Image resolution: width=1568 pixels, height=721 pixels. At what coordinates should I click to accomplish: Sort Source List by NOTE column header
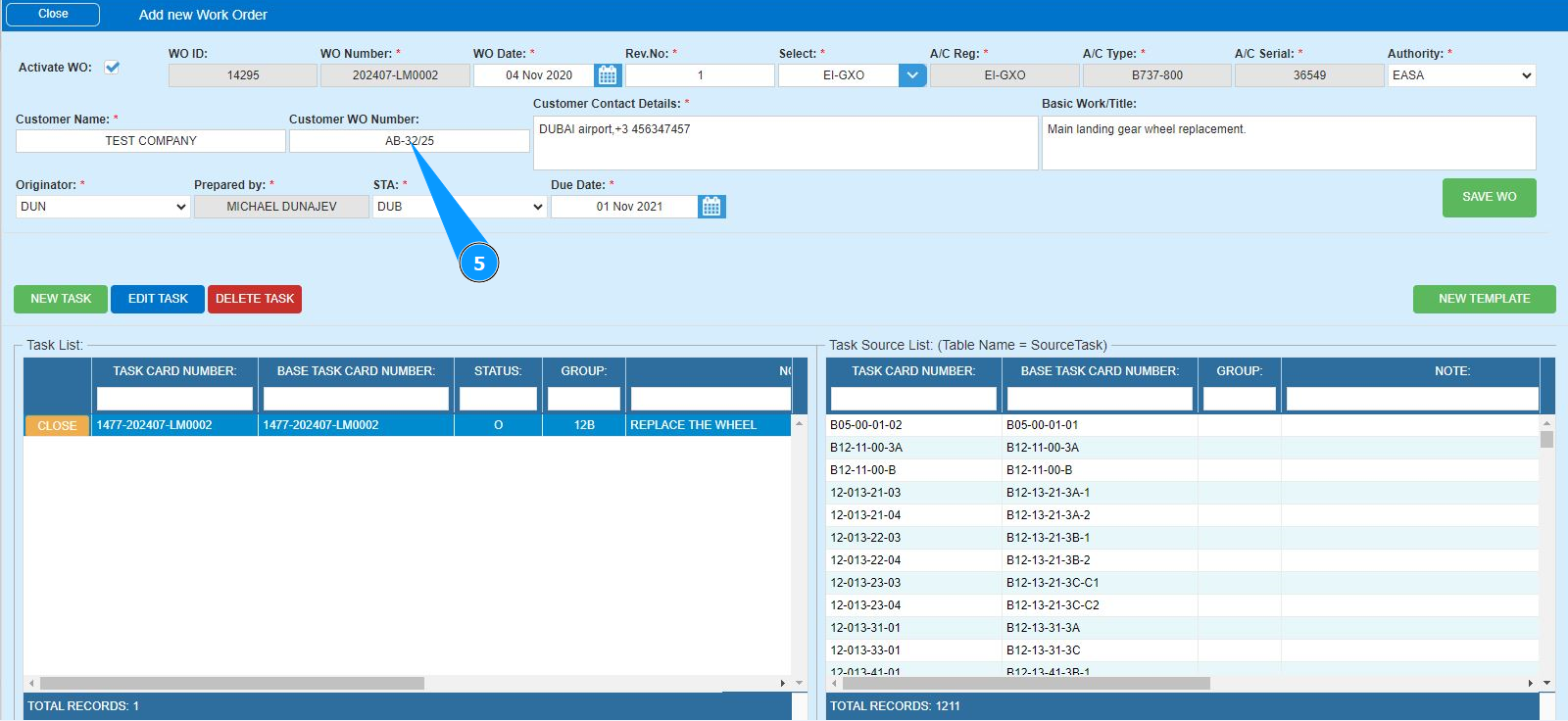1451,371
